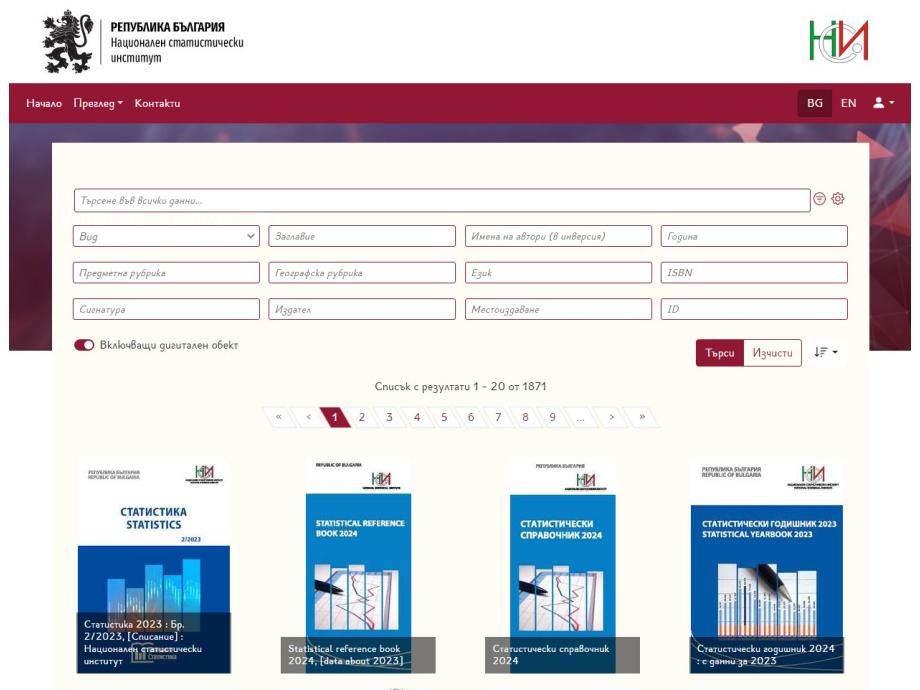Expand the 'Вид' type dropdown
Image resolution: width=920 pixels, height=690 pixels.
click(167, 237)
